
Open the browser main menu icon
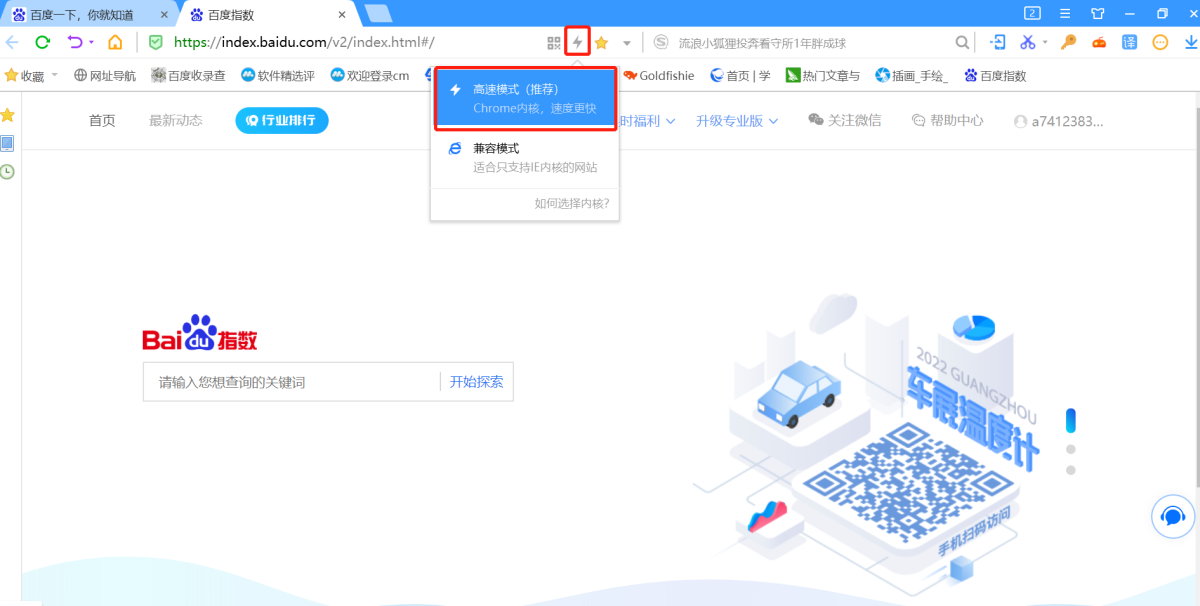coord(1066,13)
